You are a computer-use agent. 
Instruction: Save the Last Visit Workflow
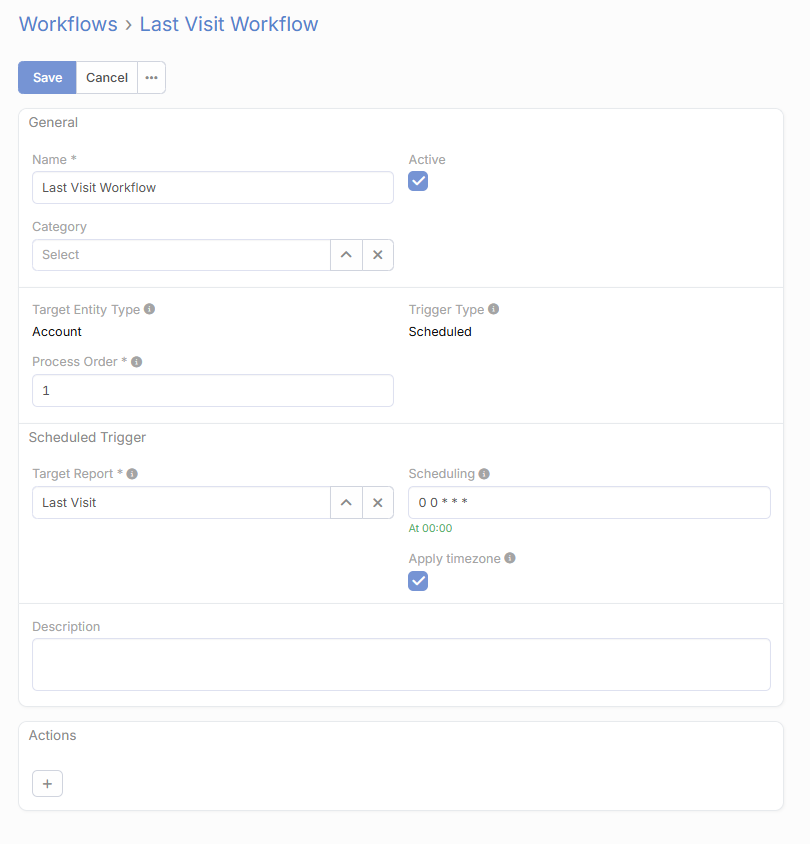tap(47, 78)
